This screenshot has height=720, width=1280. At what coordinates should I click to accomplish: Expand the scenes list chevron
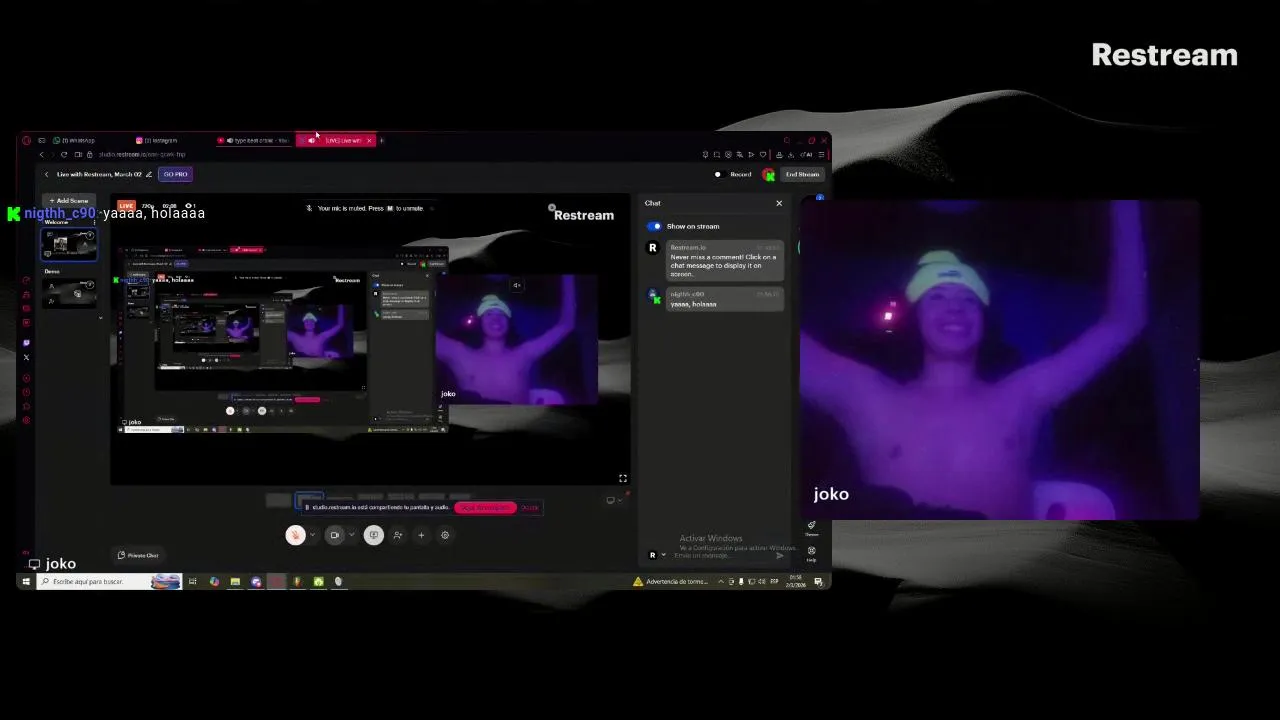(100, 318)
